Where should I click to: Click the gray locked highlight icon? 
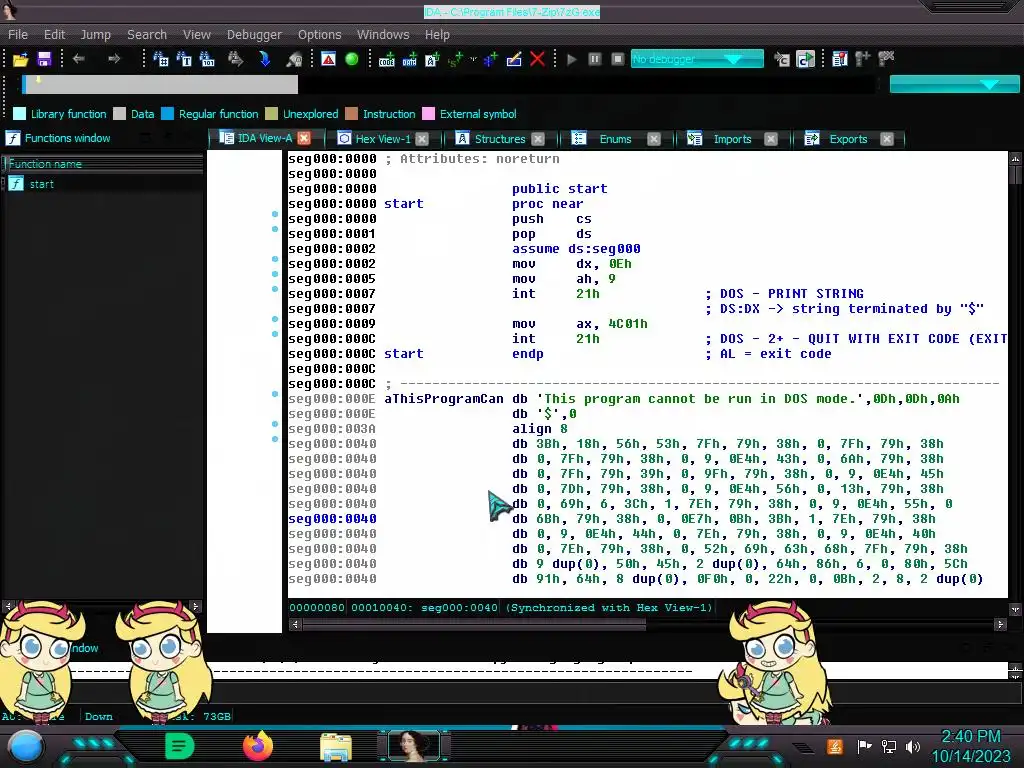coord(294,59)
